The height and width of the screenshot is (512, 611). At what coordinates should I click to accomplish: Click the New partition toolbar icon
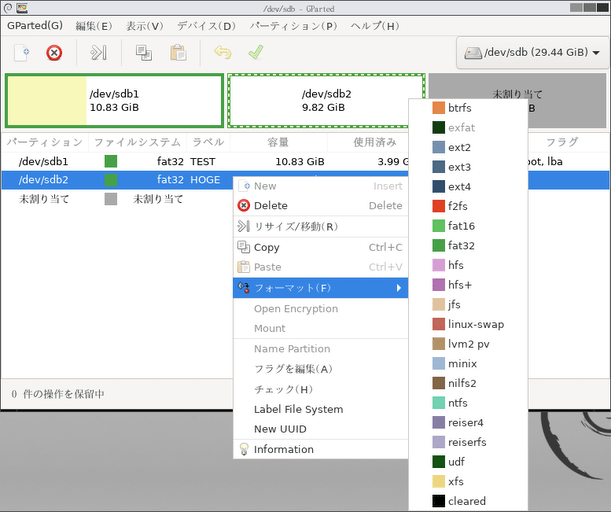point(21,53)
